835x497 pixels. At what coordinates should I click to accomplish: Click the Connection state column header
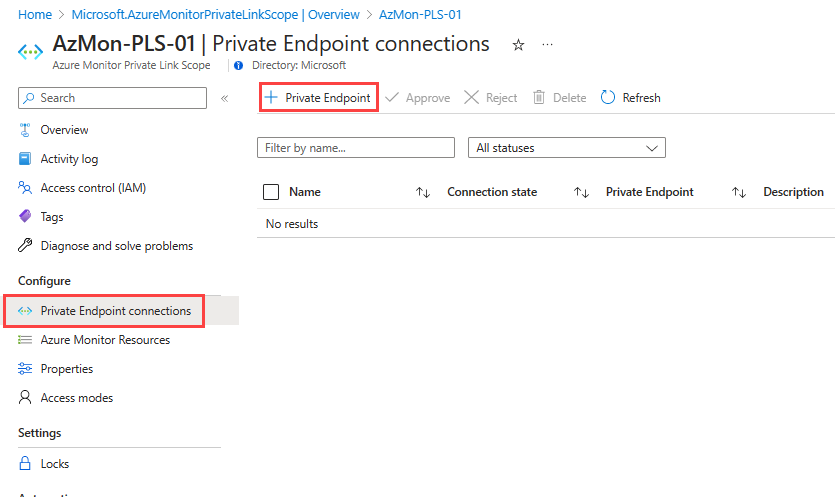[x=492, y=192]
